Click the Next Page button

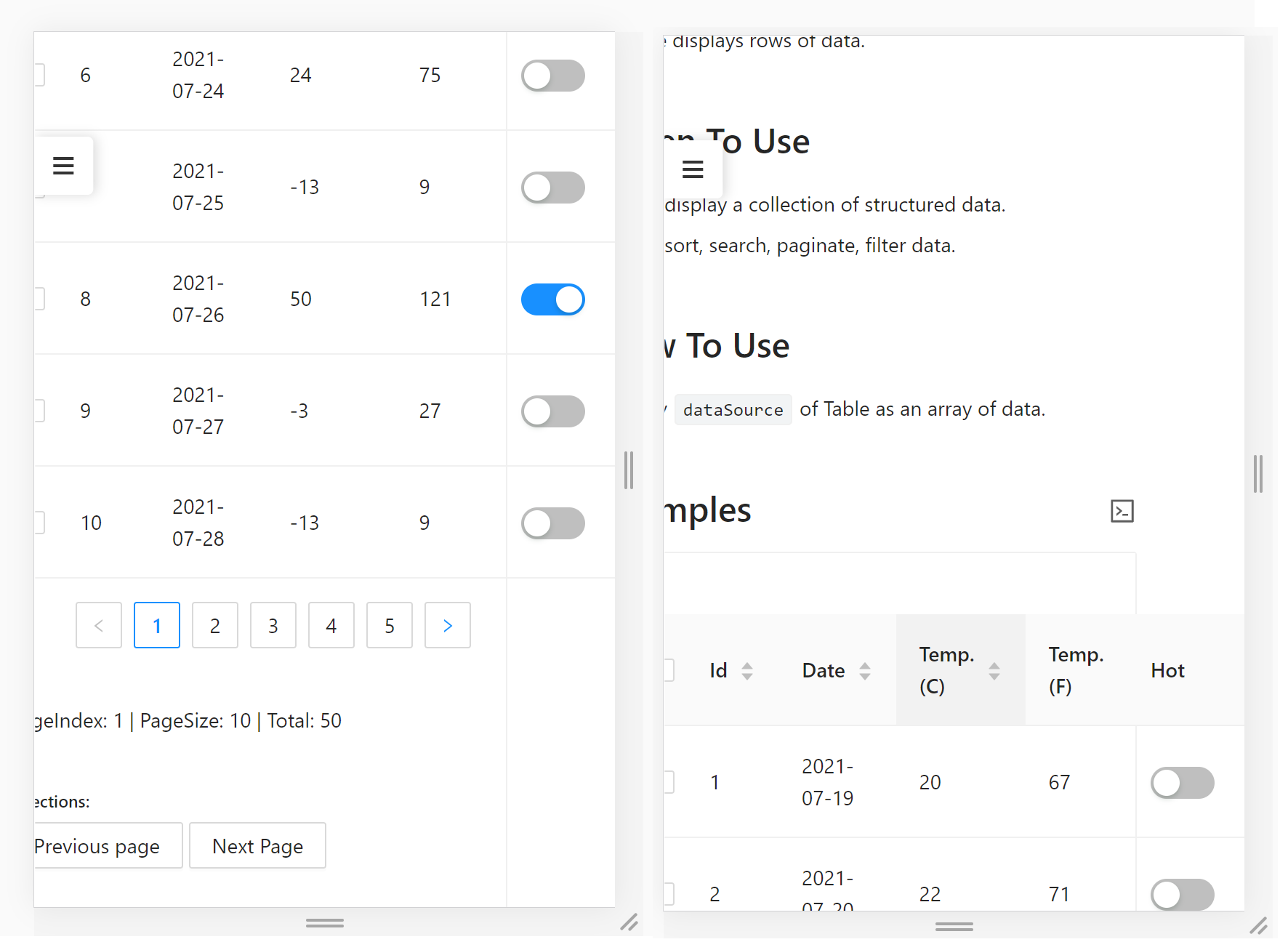pyautogui.click(x=258, y=845)
